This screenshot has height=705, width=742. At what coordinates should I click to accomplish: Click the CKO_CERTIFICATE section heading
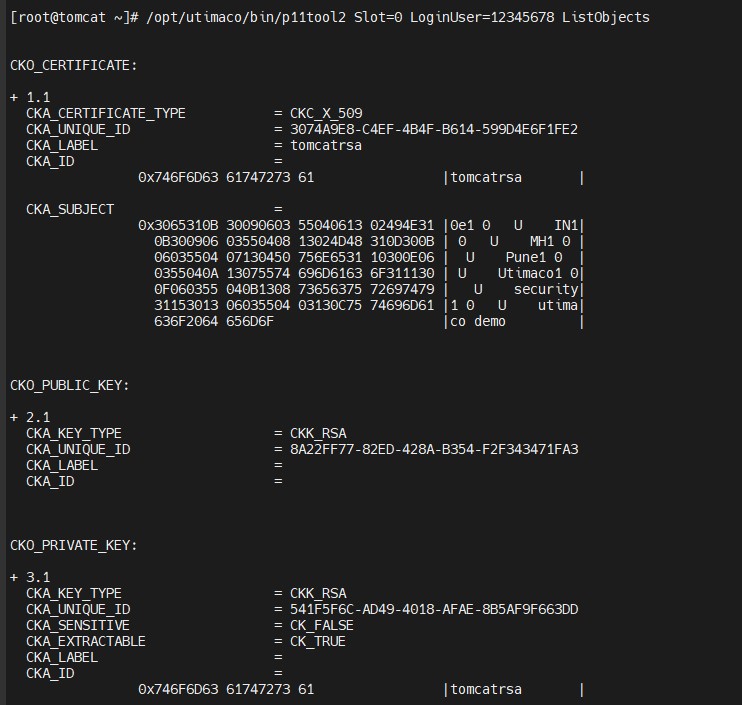(73, 65)
